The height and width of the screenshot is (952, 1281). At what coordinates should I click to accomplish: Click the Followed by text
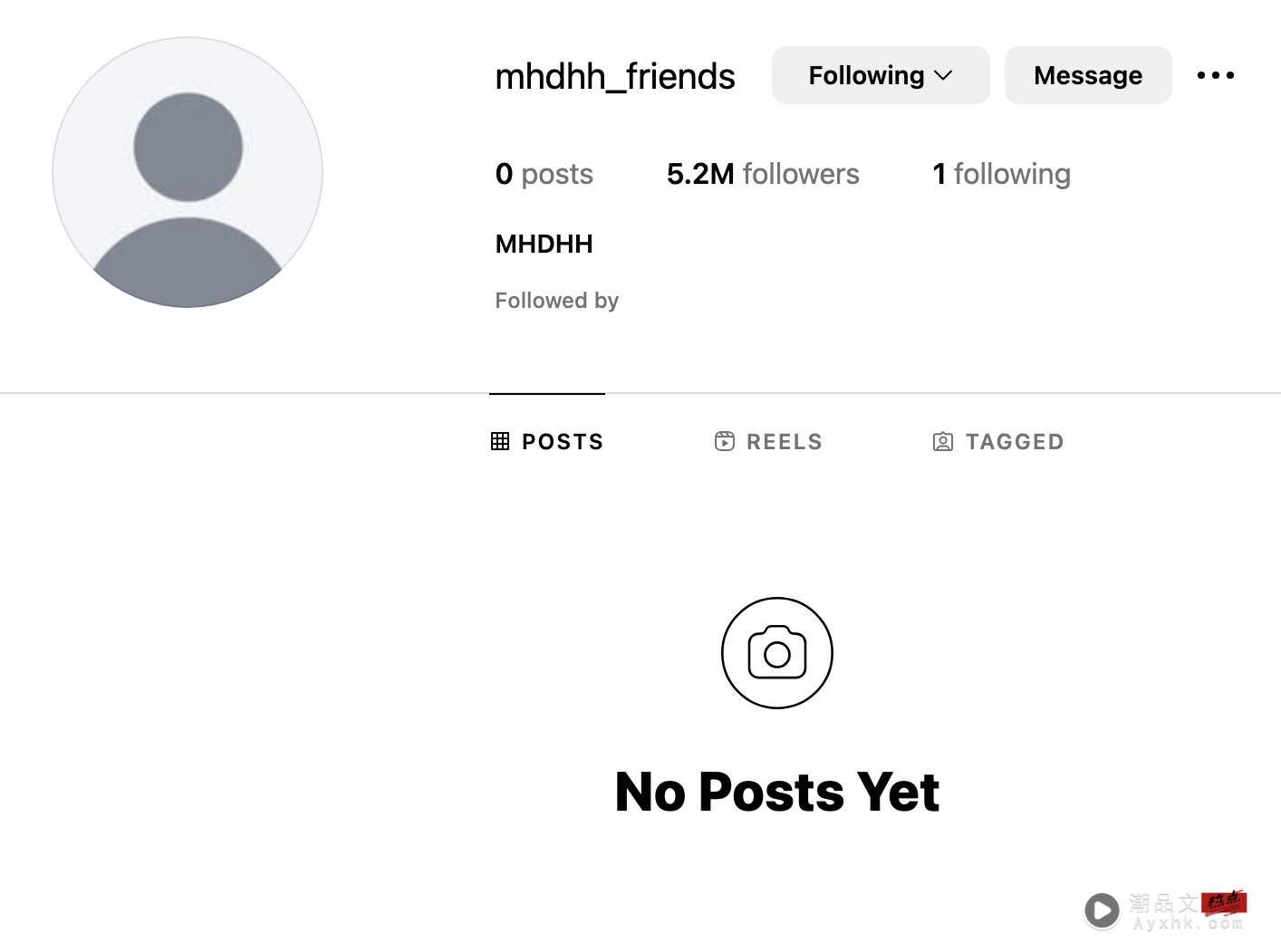tap(557, 301)
